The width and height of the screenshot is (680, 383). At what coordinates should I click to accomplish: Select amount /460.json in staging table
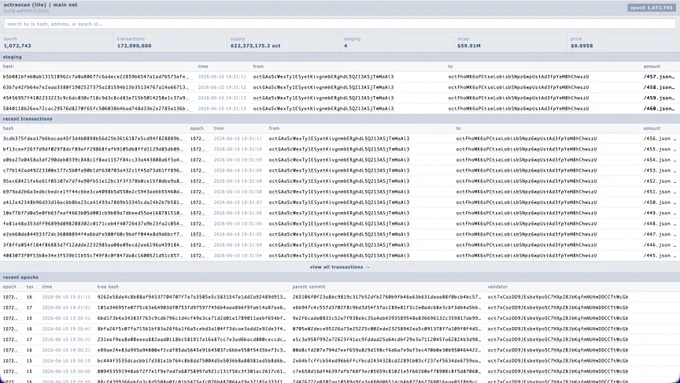point(659,108)
